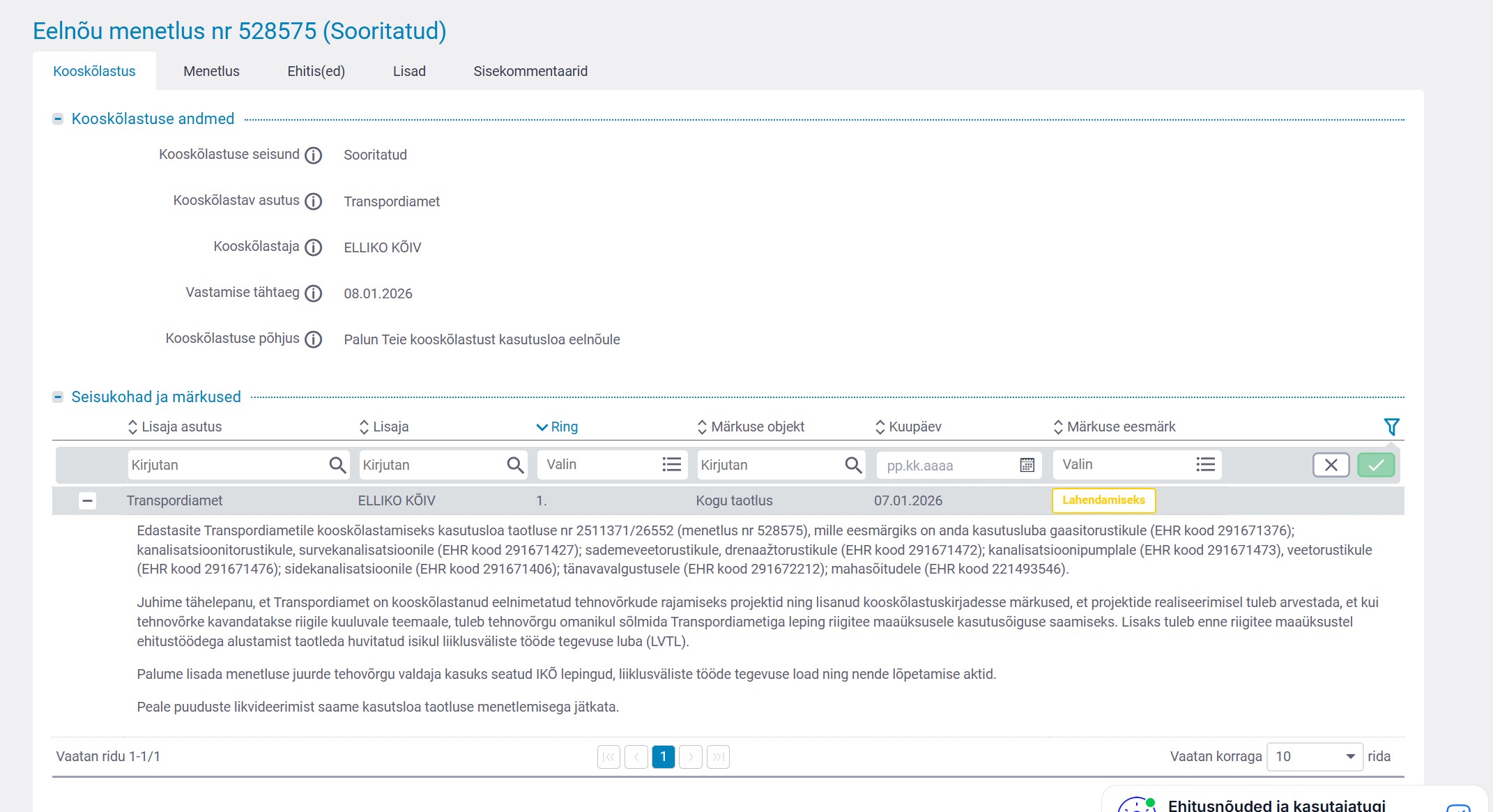Image resolution: width=1493 pixels, height=812 pixels.
Task: Sort table by Kuupäev column header
Action: point(914,427)
